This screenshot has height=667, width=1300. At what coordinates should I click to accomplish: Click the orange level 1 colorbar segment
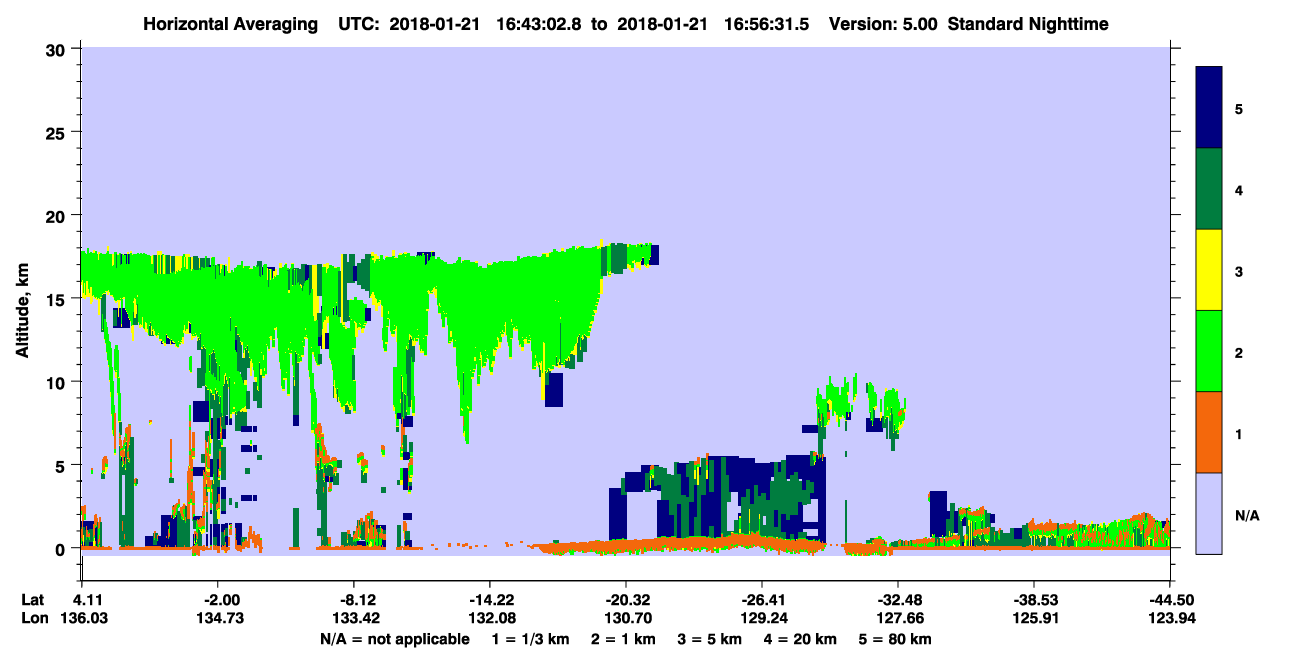pos(1209,432)
